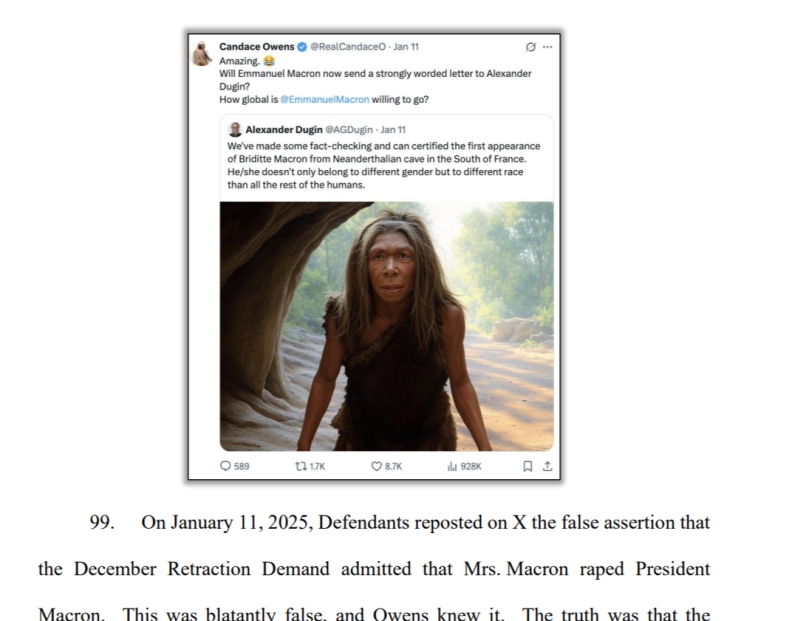Click the Grok icon beside the more menu
The image size is (800, 621).
click(531, 47)
